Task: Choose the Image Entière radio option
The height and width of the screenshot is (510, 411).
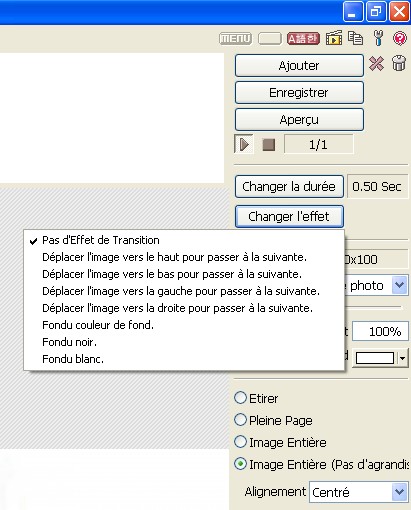Action: tap(240, 442)
